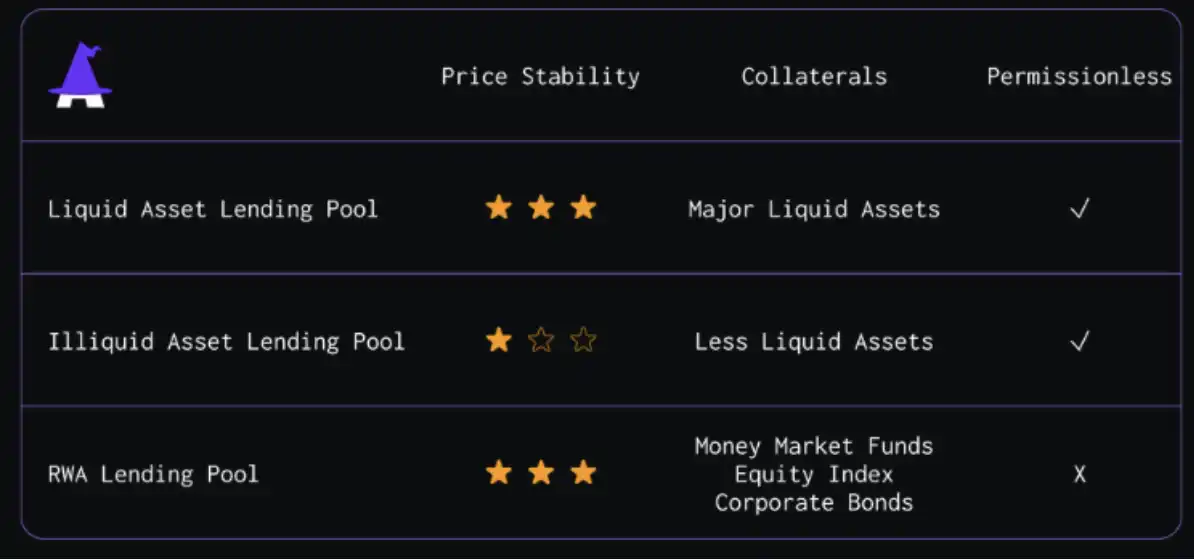The image size is (1194, 560).
Task: Click the Collaterals column header
Action: point(814,77)
